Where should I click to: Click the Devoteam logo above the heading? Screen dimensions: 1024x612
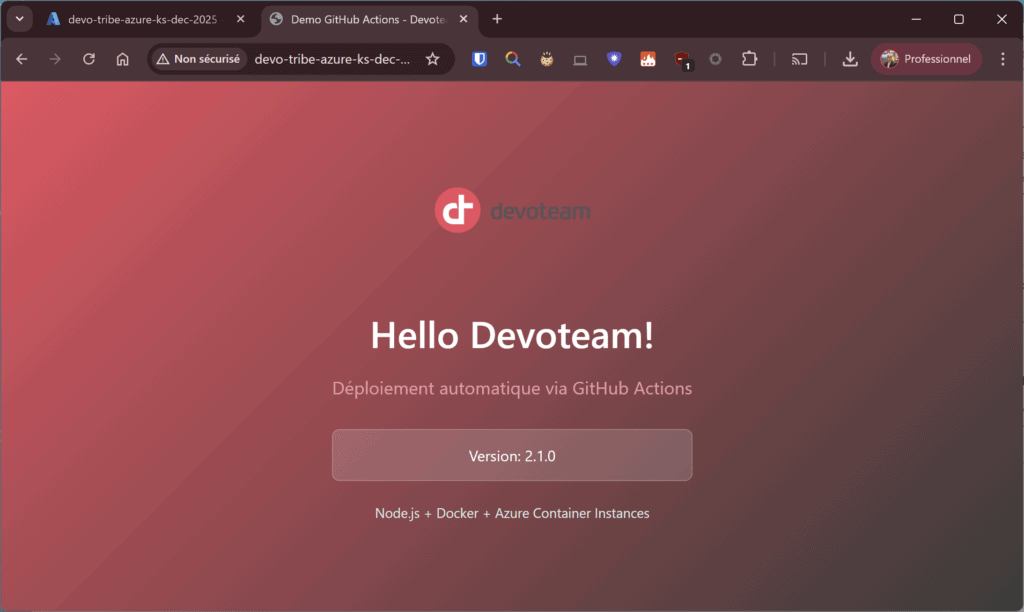click(x=458, y=210)
